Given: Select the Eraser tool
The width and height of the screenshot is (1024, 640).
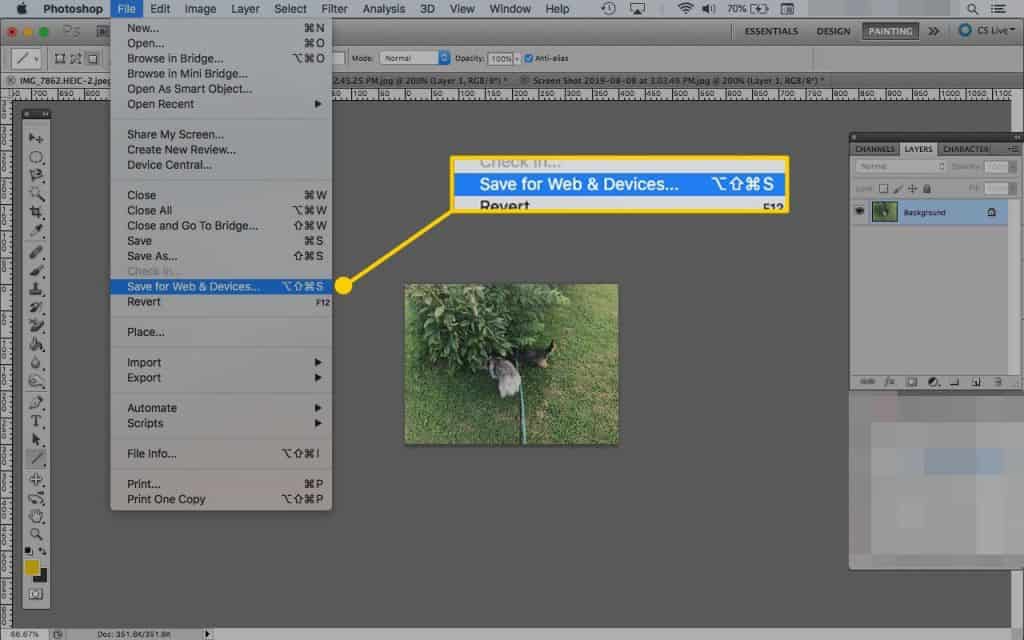Looking at the screenshot, I should (x=36, y=325).
